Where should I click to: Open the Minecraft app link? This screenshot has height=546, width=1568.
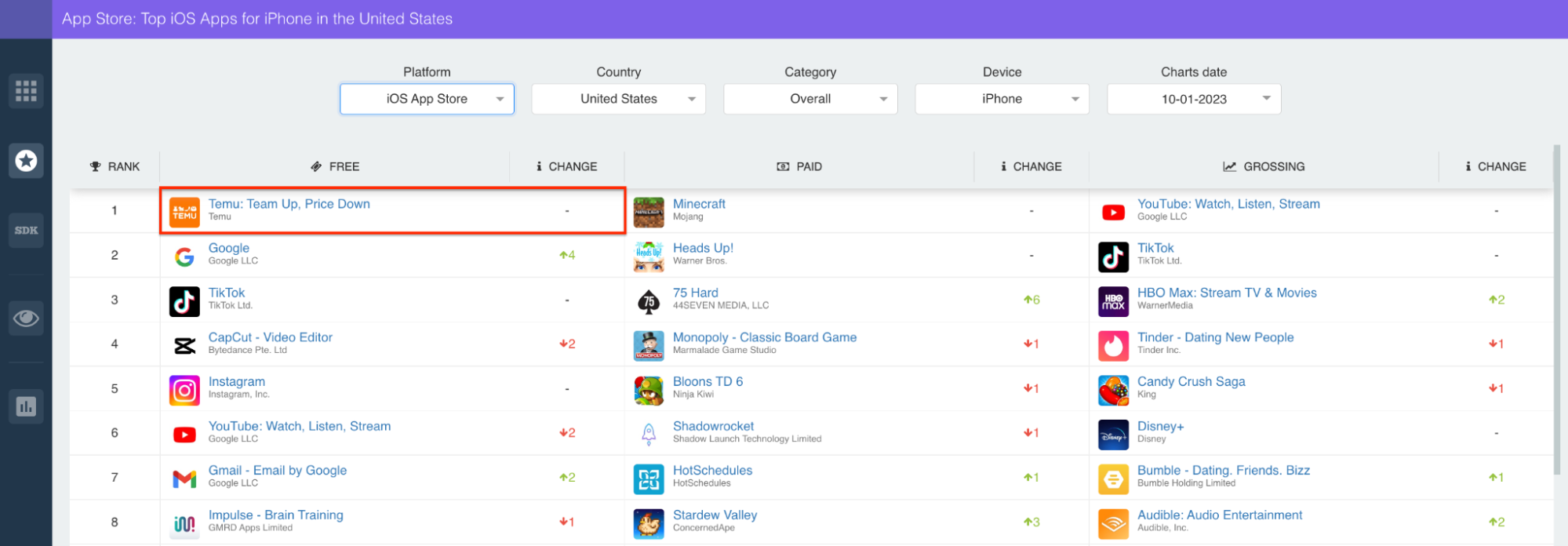pyautogui.click(x=699, y=204)
